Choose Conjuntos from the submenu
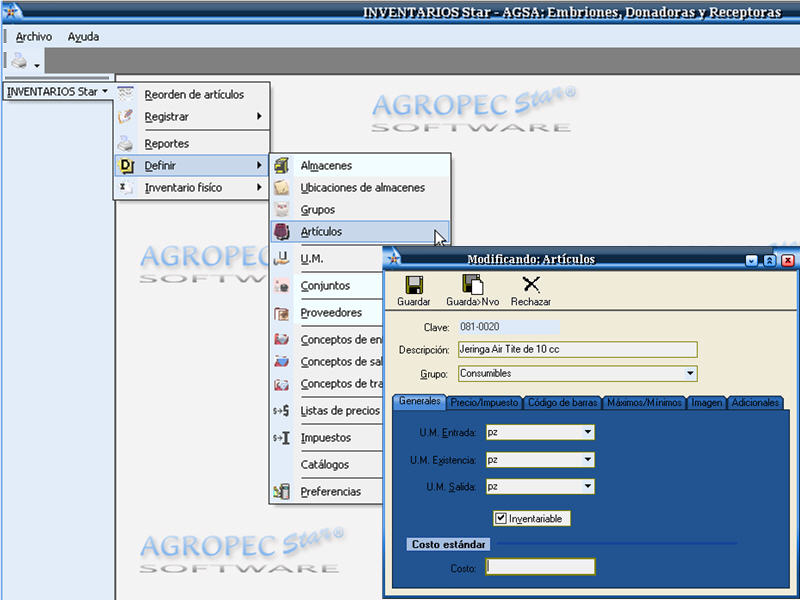This screenshot has width=800, height=600. click(x=328, y=285)
